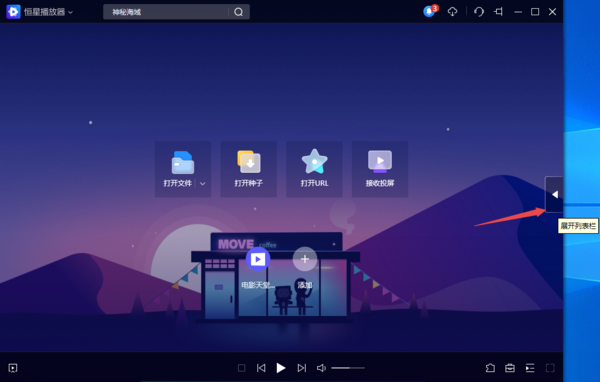This screenshot has height=382, width=600.
Task: Open the toolbox briefcase icon at bottom right
Action: click(510, 368)
